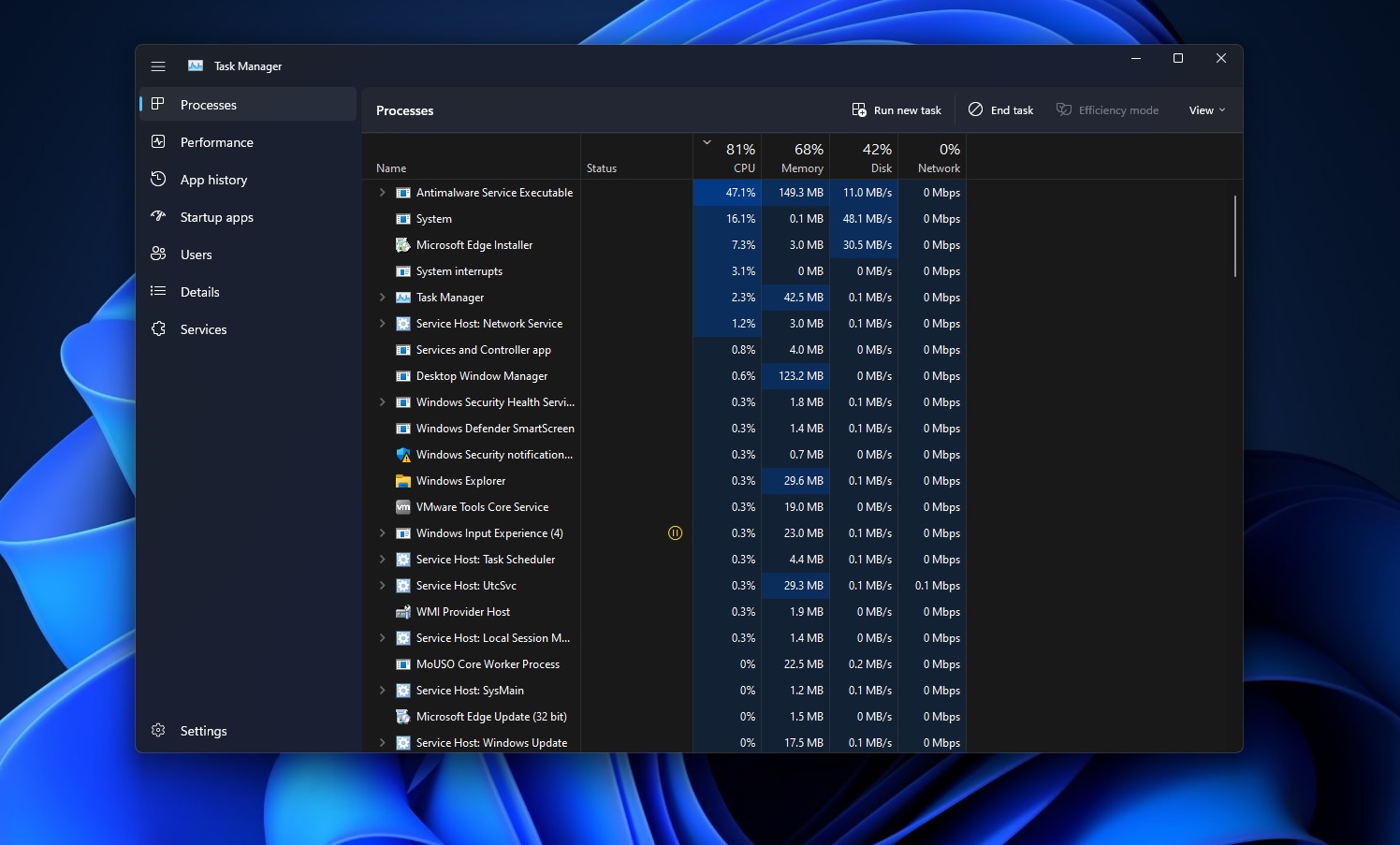This screenshot has height=845, width=1400.
Task: Select the Users section icon
Action: 158,254
